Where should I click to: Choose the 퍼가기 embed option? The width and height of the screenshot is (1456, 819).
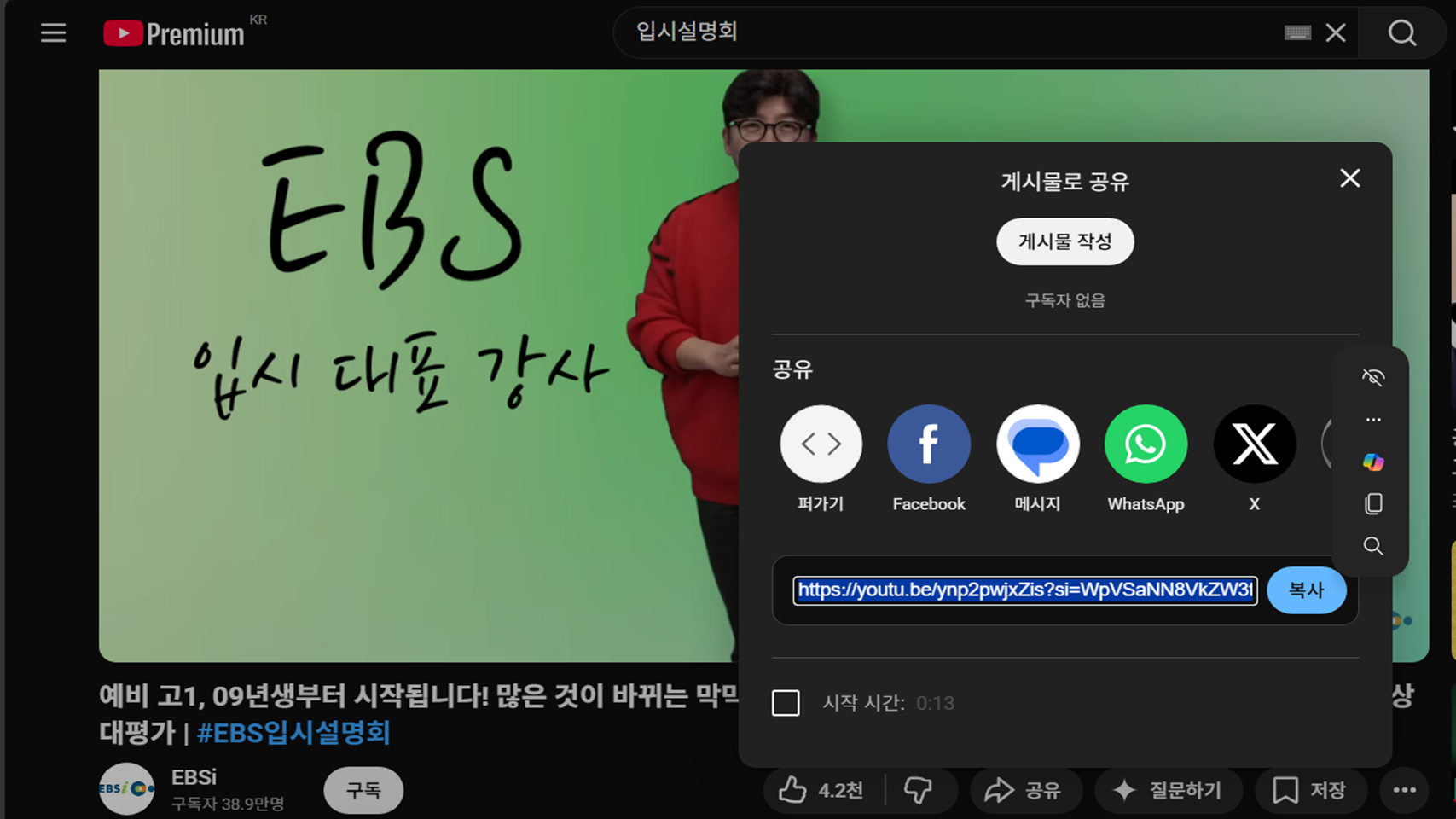click(x=821, y=459)
